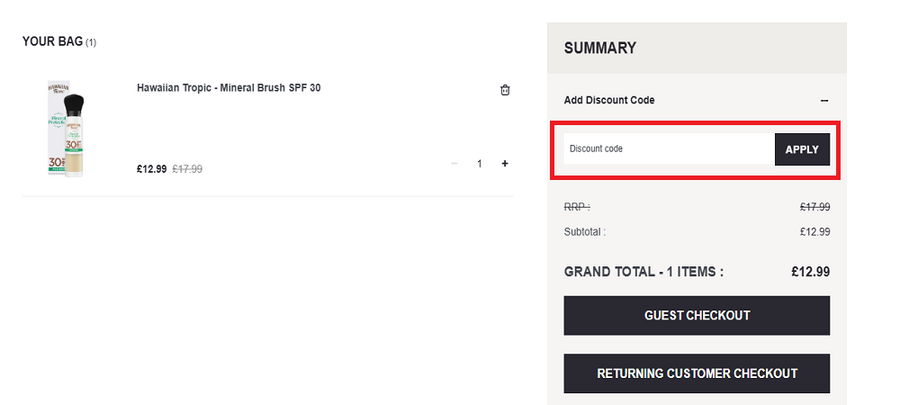Click the YOUR BAG heading
The width and height of the screenshot is (900, 405).
click(x=53, y=42)
